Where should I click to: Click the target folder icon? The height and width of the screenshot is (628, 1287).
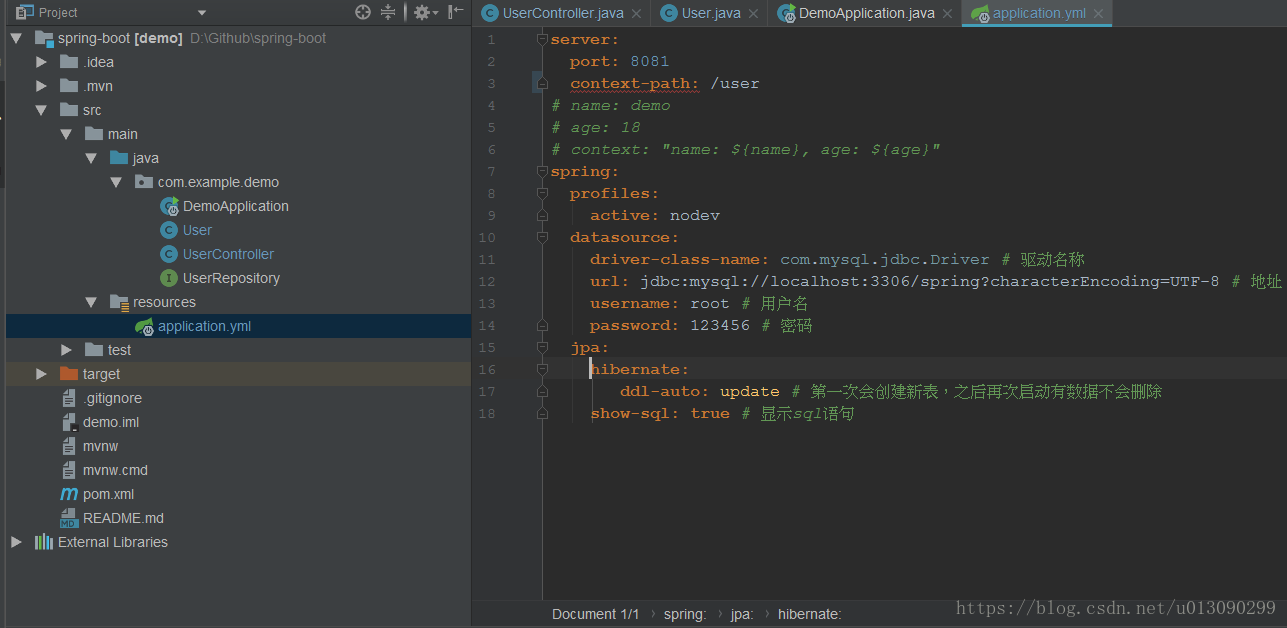69,374
